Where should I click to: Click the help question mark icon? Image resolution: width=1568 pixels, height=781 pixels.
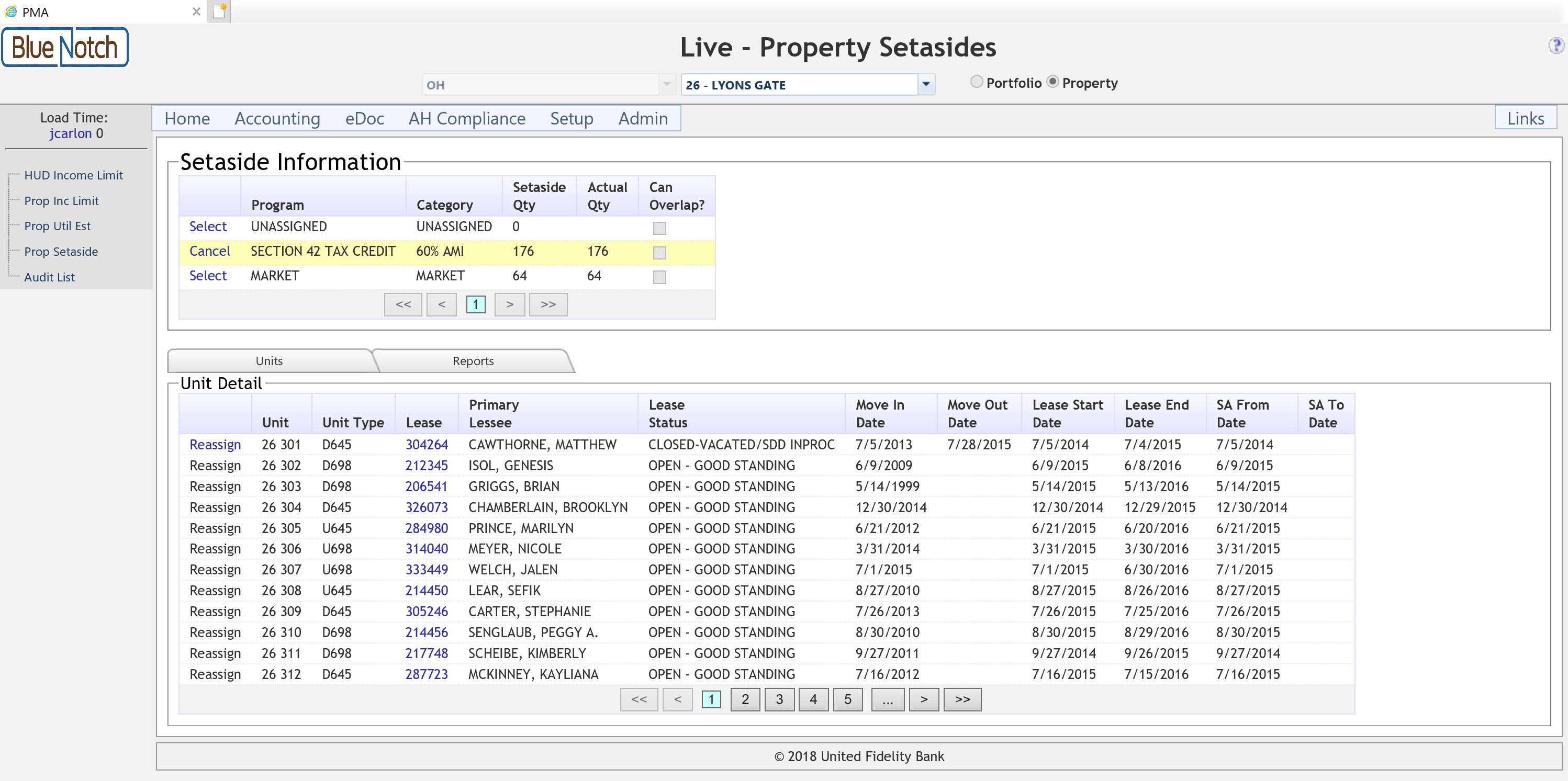[x=1555, y=45]
